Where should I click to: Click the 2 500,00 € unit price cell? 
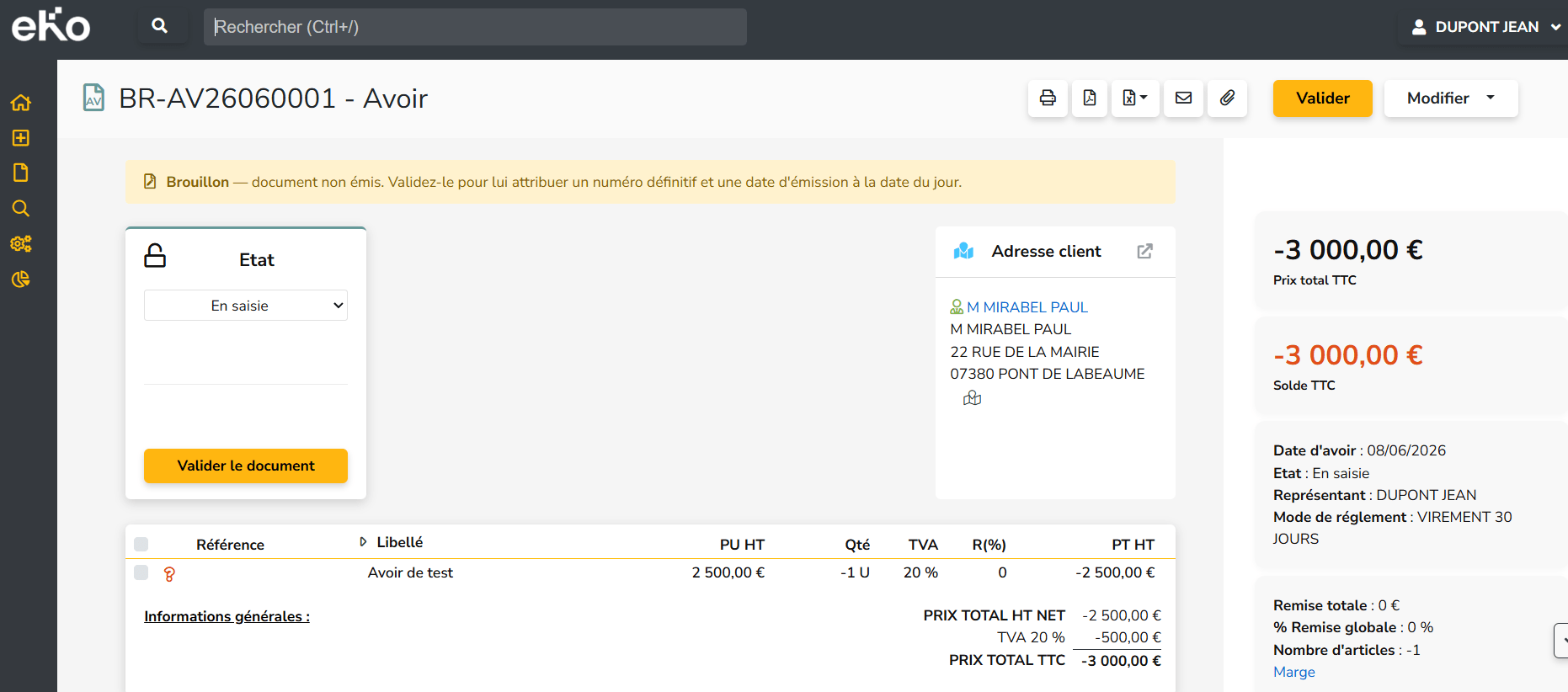[x=728, y=572]
